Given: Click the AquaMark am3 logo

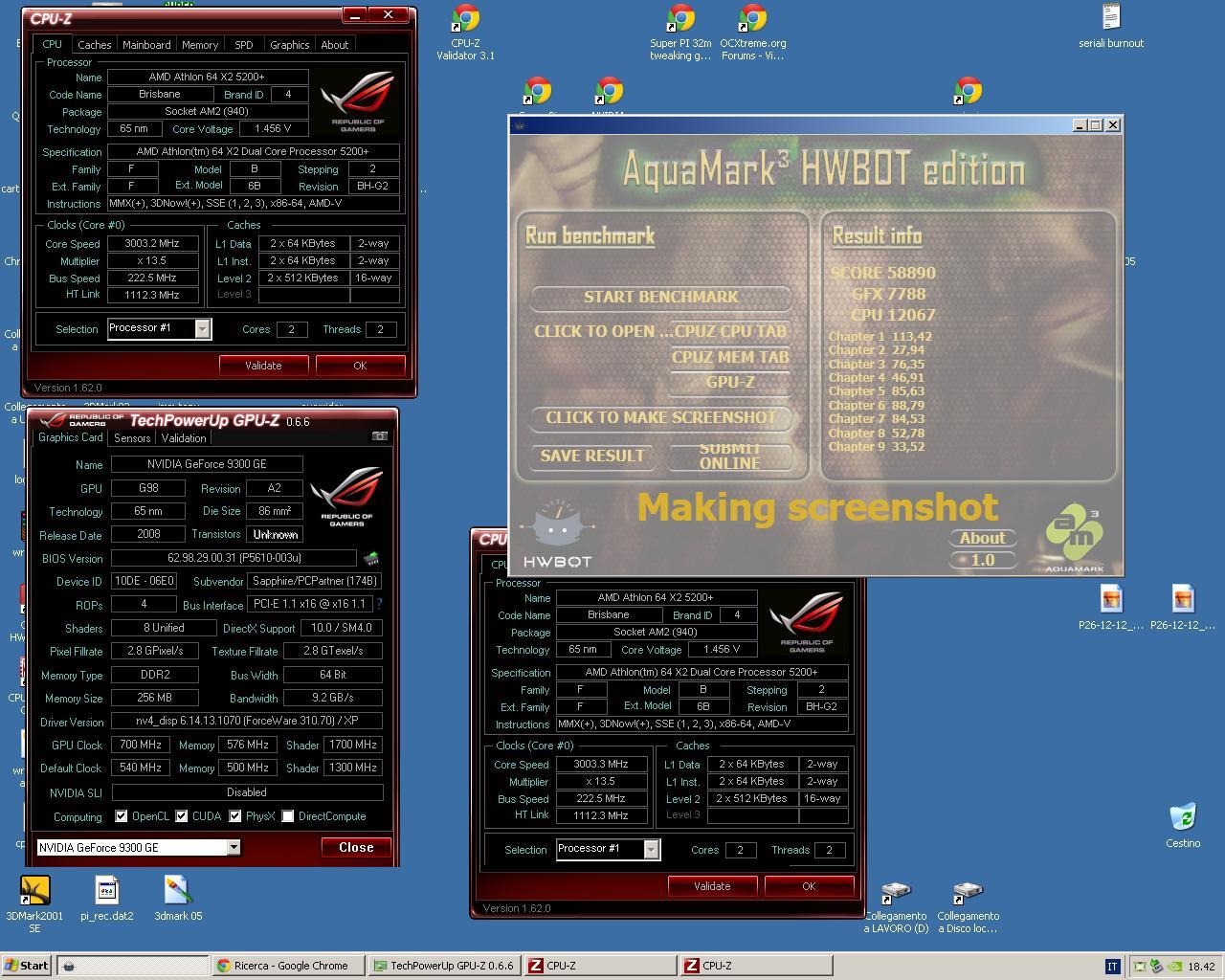Looking at the screenshot, I should pyautogui.click(x=1074, y=539).
